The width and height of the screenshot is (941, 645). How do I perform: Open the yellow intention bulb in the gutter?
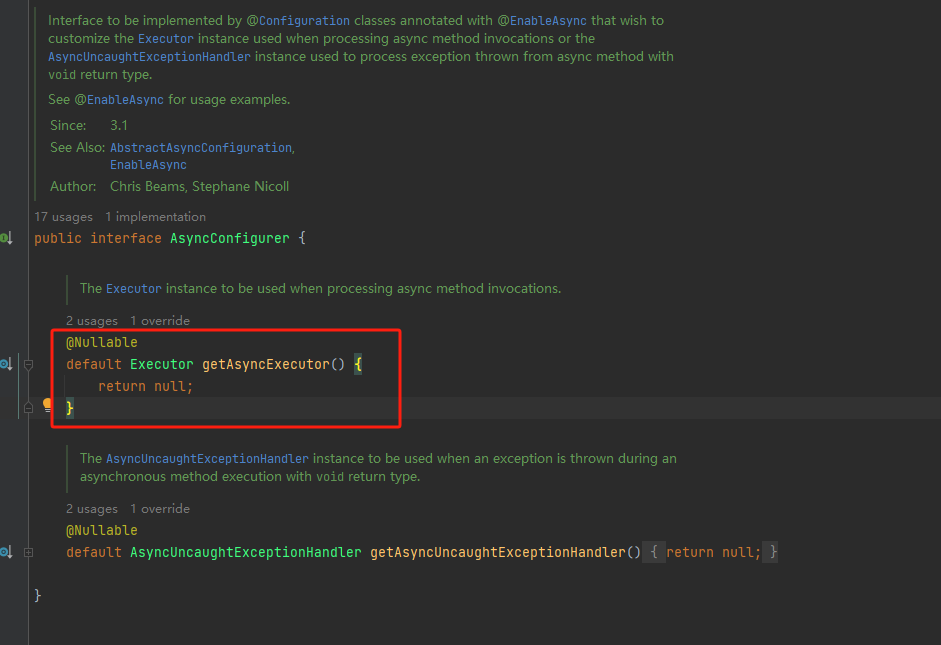47,407
